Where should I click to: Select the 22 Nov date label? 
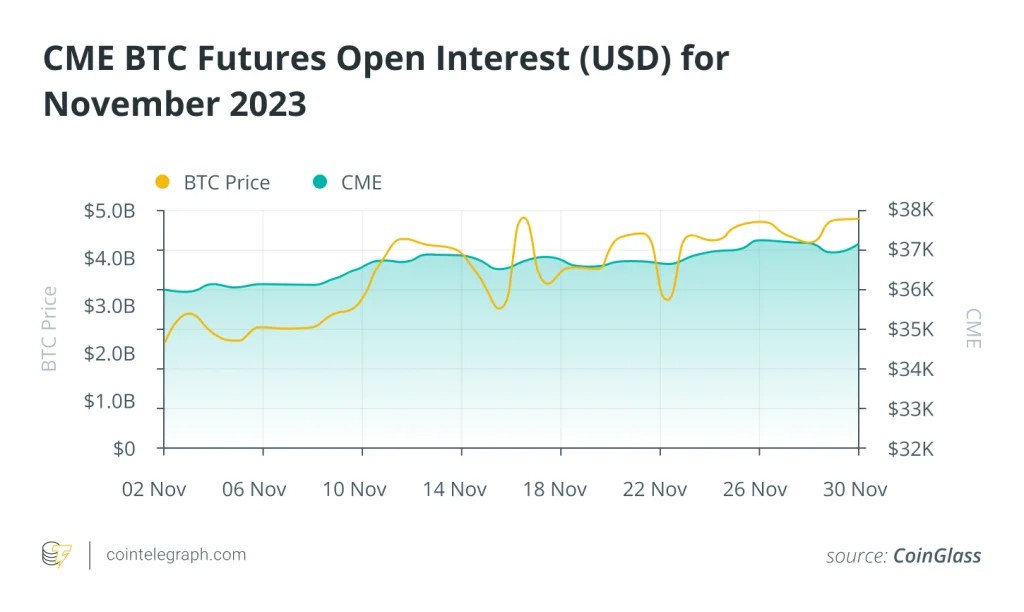click(x=654, y=489)
